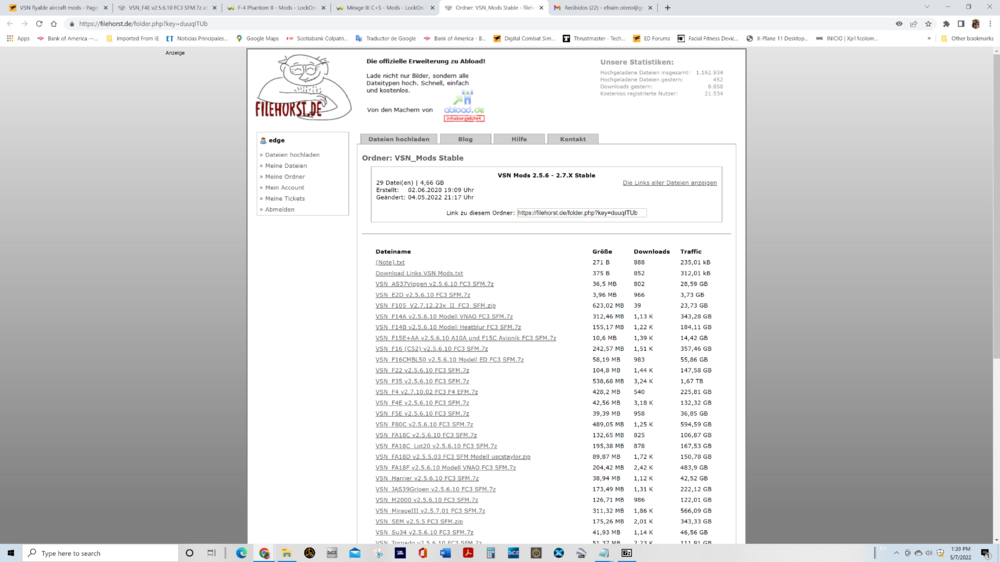
Task: Click the browser address bar
Action: click(x=478, y=24)
